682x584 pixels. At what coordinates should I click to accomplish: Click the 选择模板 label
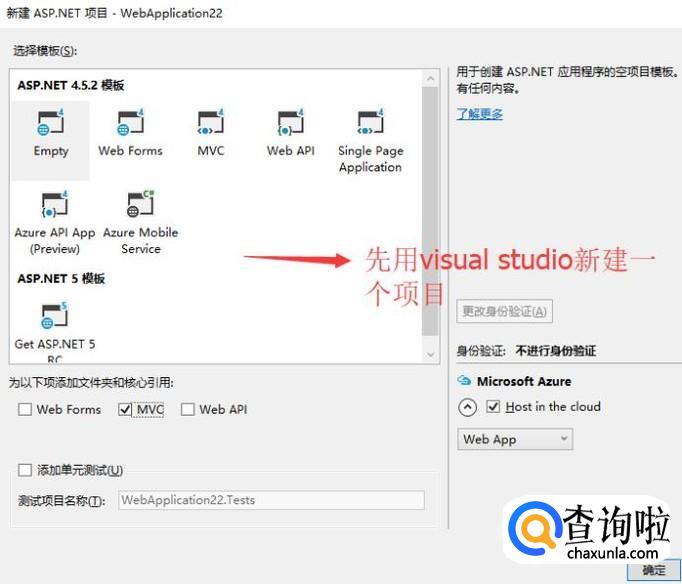point(44,51)
